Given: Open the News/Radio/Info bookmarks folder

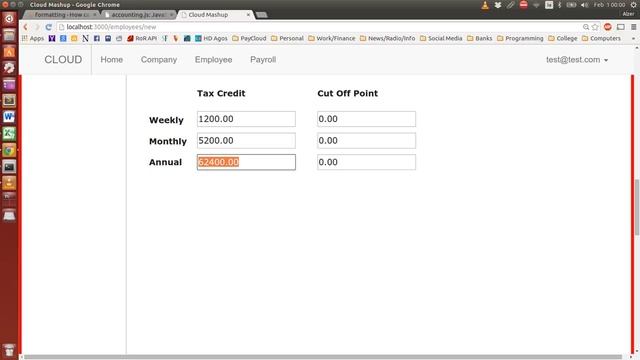Looking at the screenshot, I should tap(387, 38).
